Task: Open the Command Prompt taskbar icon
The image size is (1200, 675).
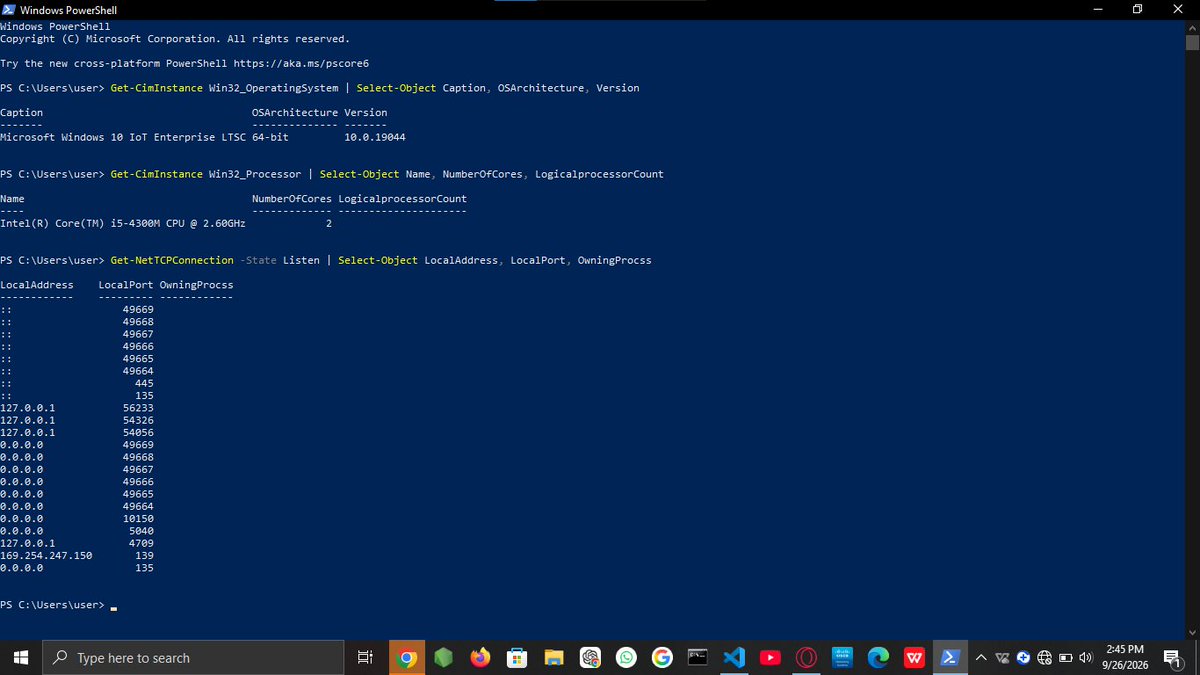Action: 698,657
